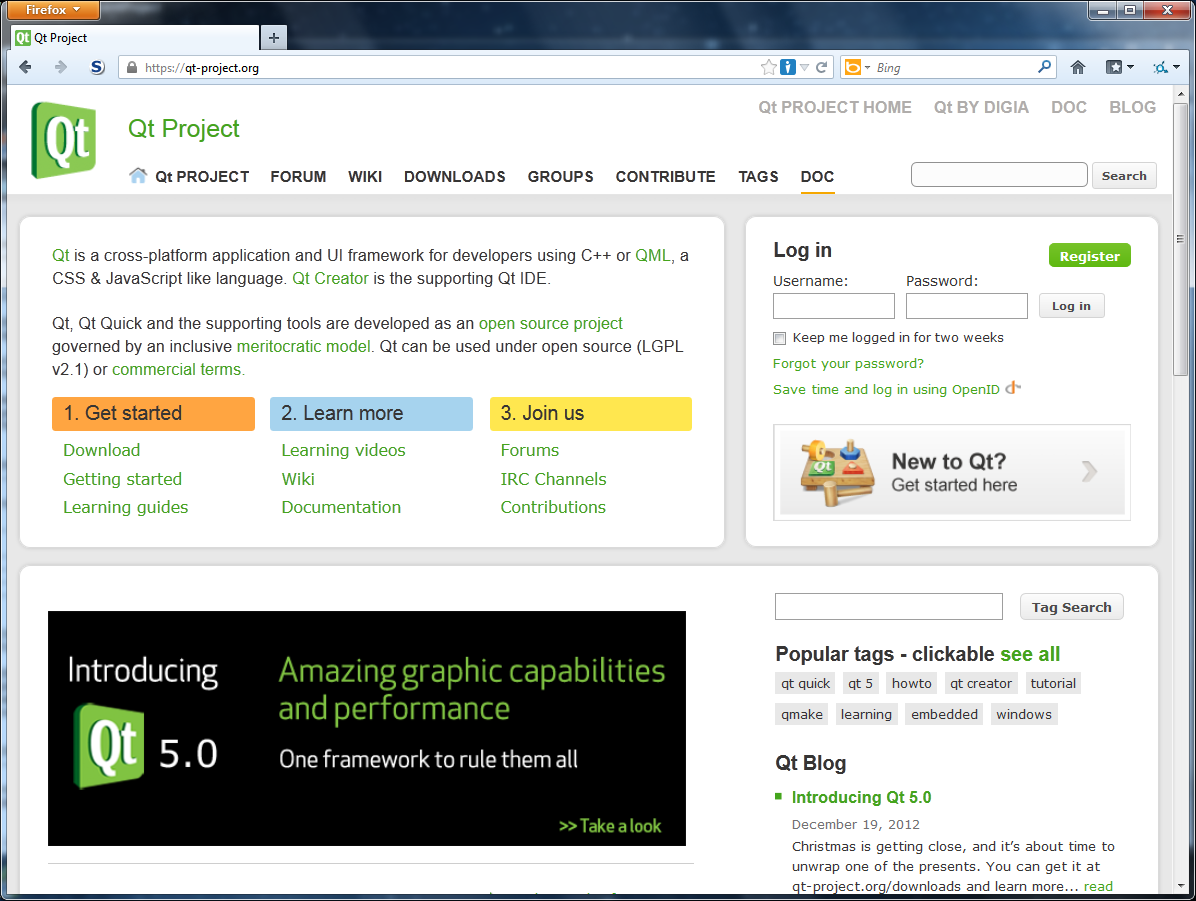Click the lock icon in address bar
The width and height of the screenshot is (1196, 901).
[131, 67]
